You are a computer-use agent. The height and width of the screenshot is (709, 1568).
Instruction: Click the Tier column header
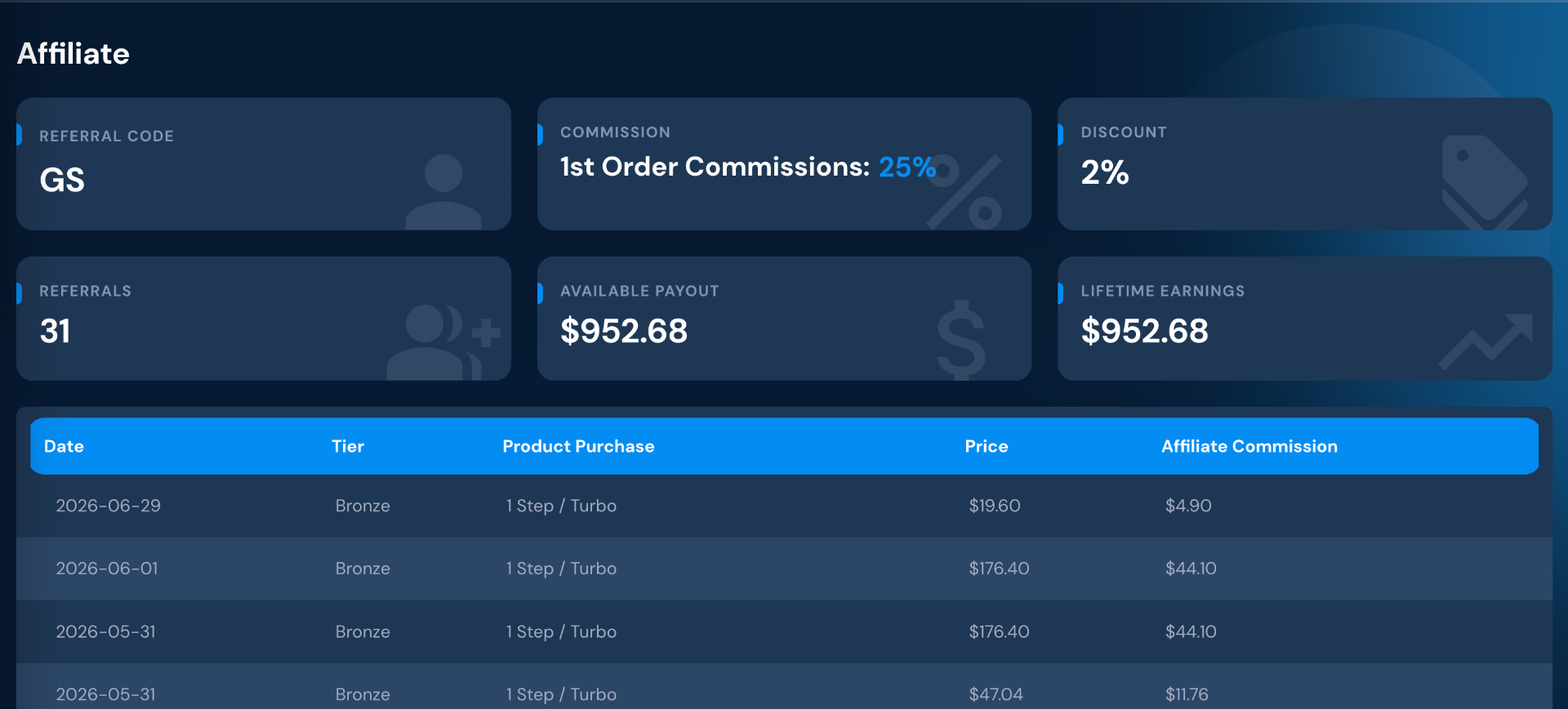[x=348, y=446]
